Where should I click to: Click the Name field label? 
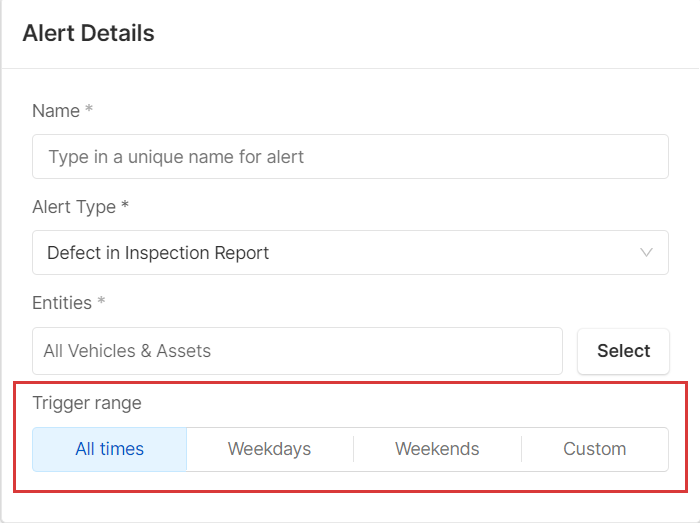pyautogui.click(x=56, y=111)
